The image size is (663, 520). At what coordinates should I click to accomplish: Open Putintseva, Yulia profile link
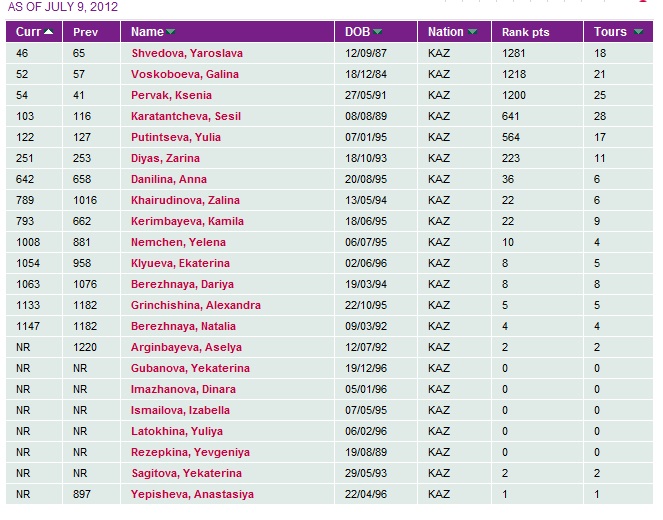(176, 137)
